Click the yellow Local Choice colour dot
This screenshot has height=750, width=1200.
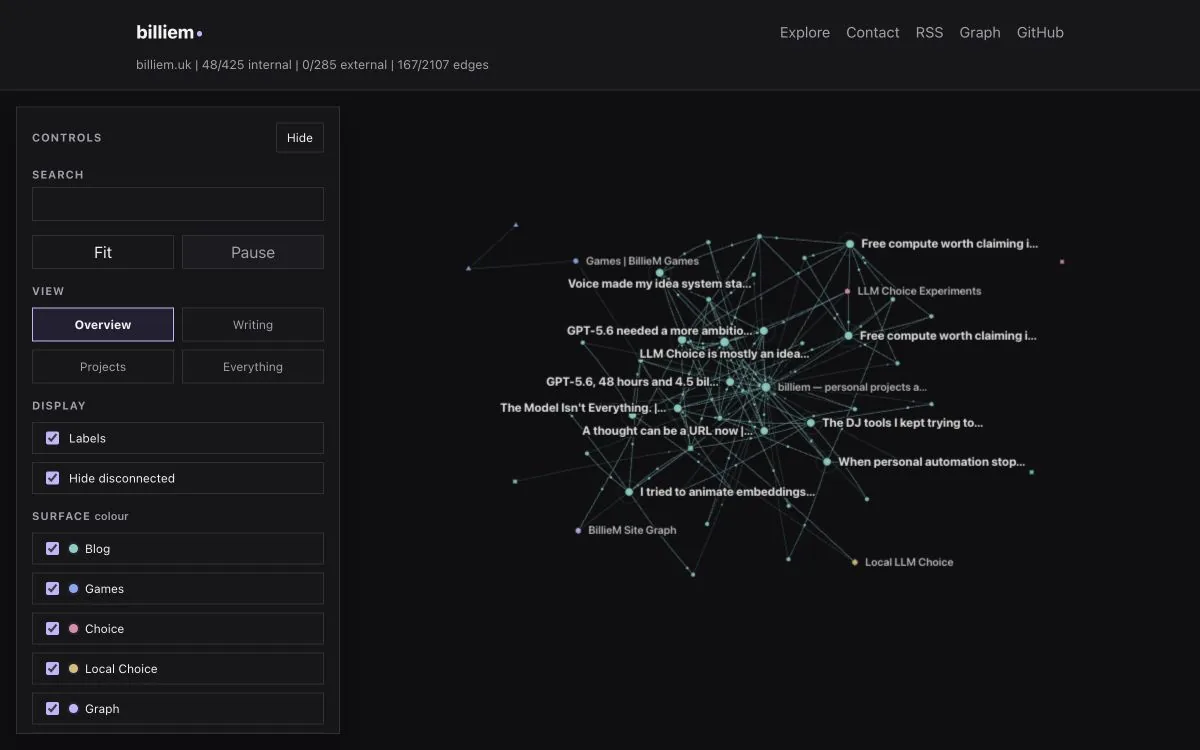[x=73, y=669]
